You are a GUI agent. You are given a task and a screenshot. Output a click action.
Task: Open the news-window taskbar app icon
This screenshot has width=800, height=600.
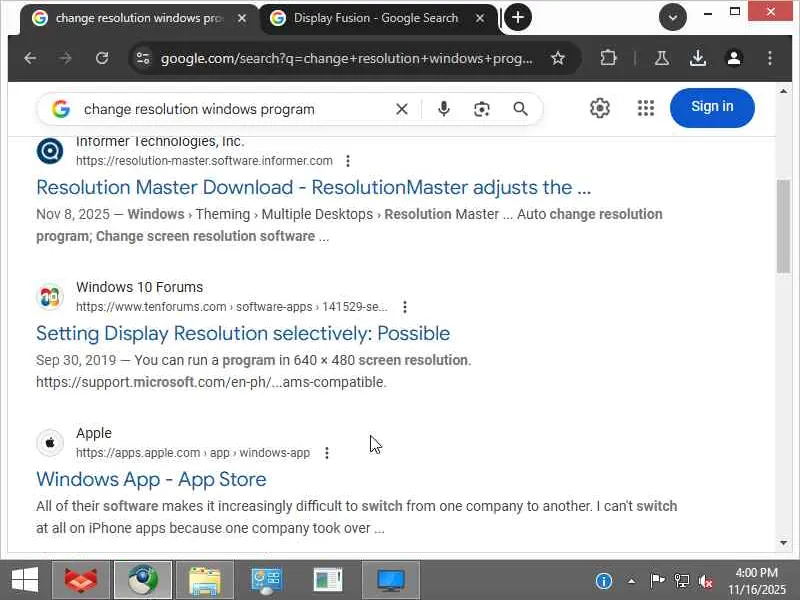329,581
